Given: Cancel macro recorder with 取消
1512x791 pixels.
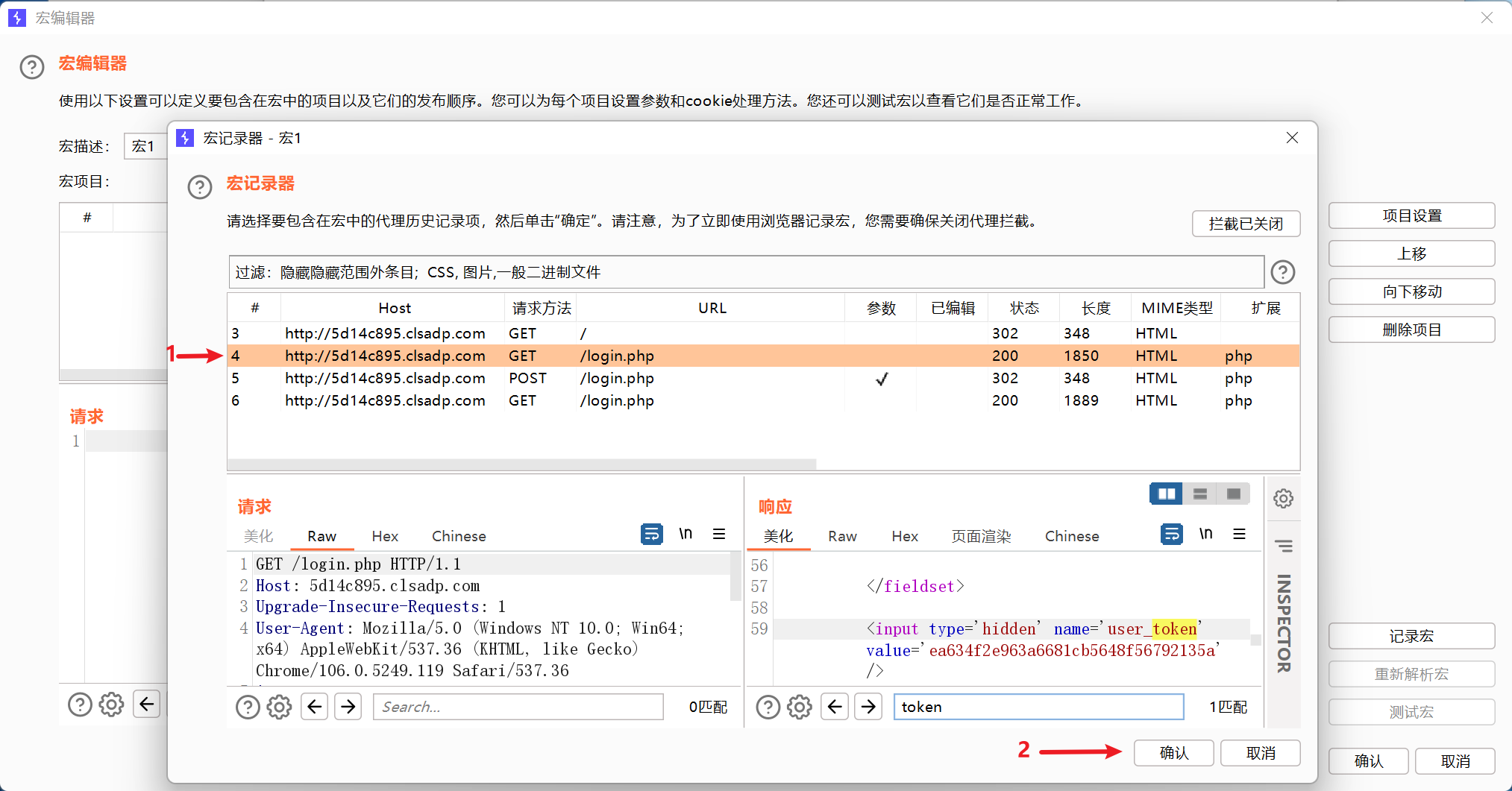Looking at the screenshot, I should (x=1261, y=753).
